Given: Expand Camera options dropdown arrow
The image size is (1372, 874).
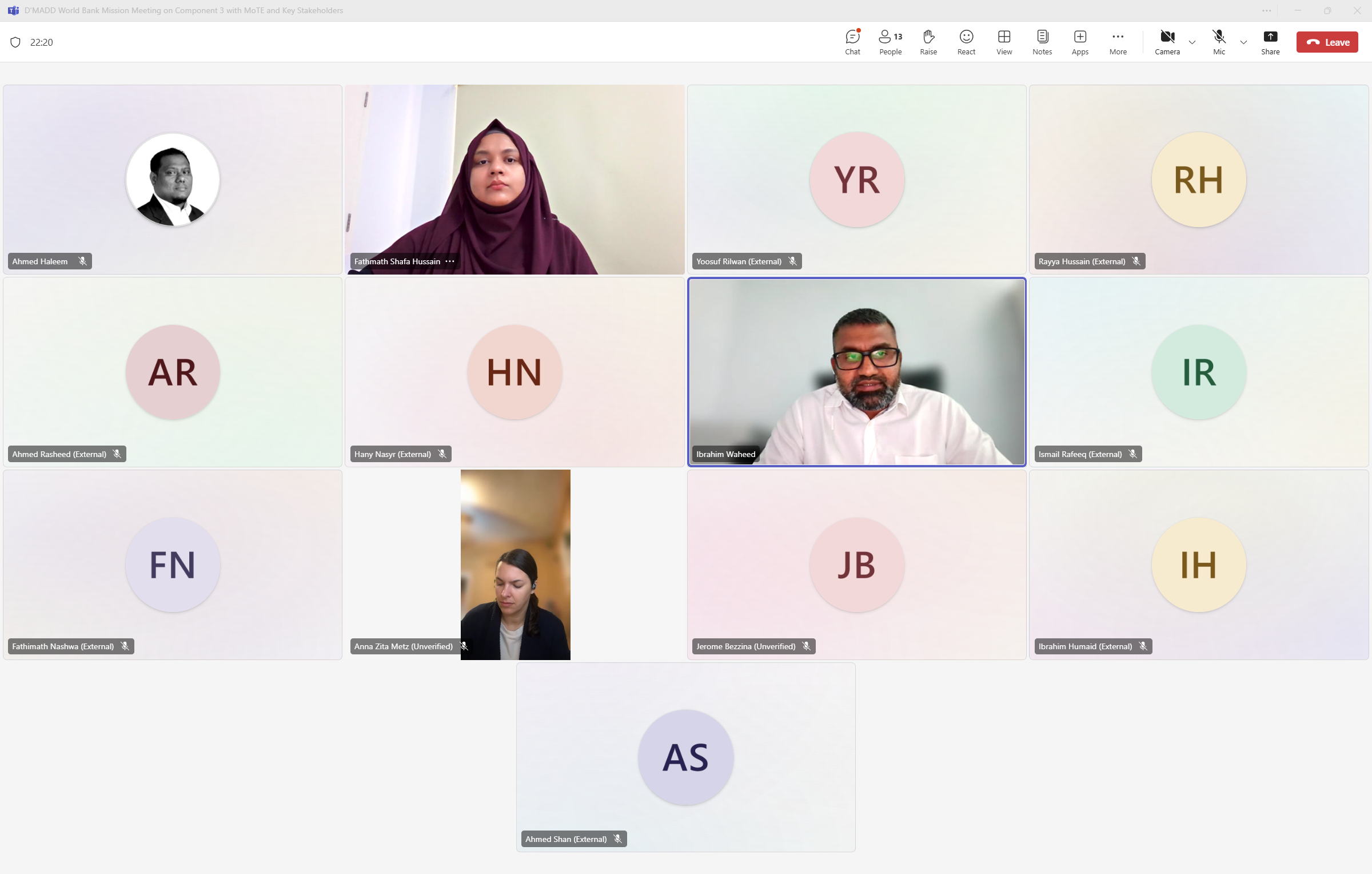Looking at the screenshot, I should pyautogui.click(x=1192, y=42).
